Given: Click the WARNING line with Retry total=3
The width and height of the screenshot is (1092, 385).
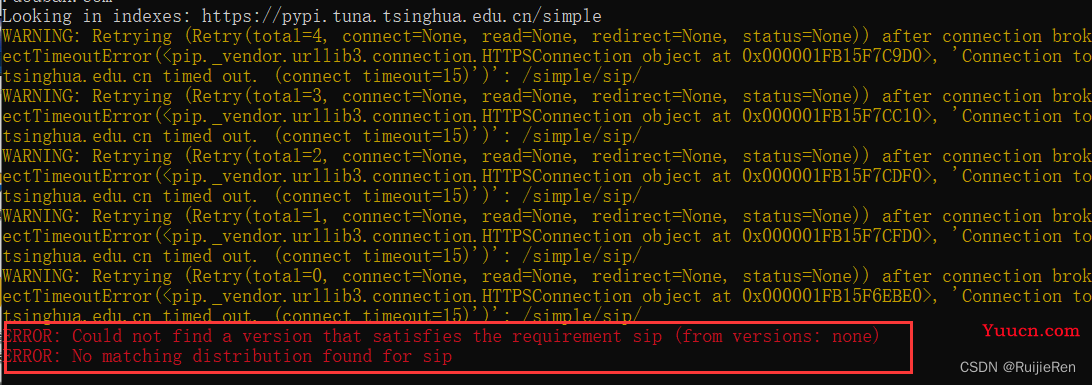Looking at the screenshot, I should tap(546, 96).
